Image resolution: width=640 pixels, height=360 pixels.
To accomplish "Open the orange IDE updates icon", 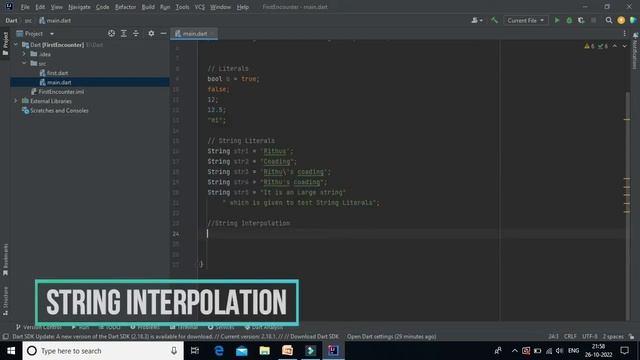I will [x=621, y=20].
